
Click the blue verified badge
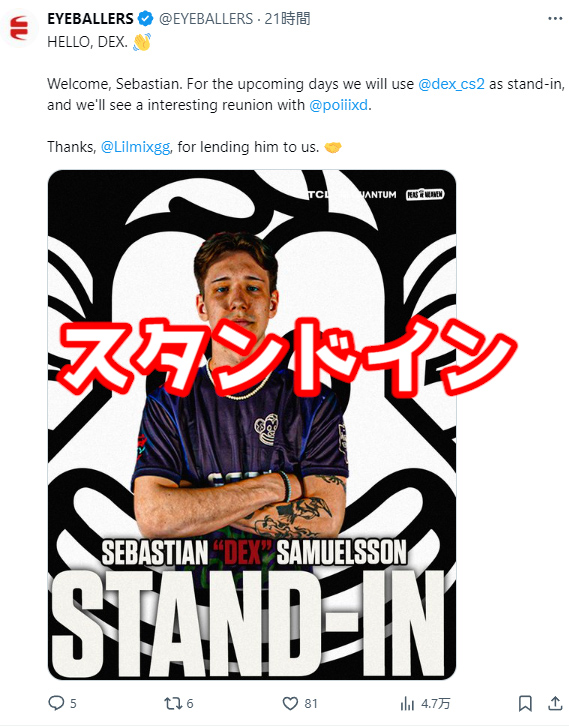pos(146,19)
